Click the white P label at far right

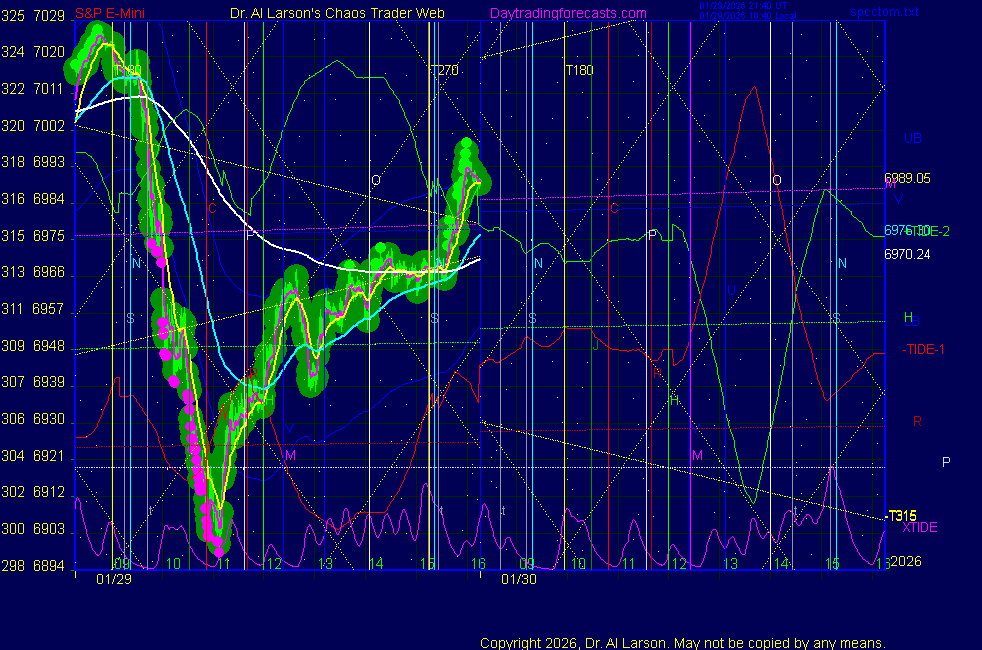[x=946, y=461]
